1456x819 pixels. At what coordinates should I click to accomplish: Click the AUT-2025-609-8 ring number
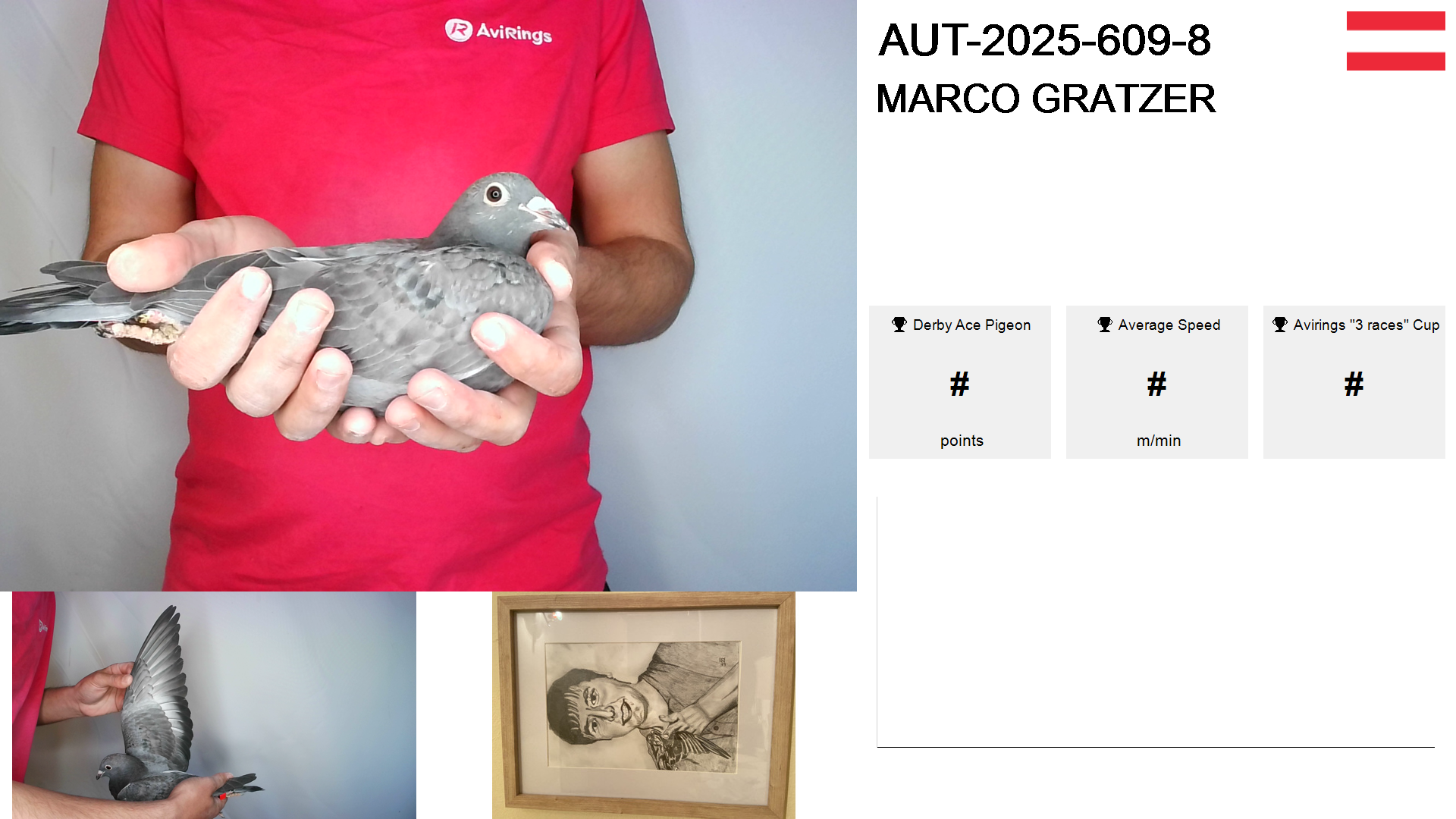[1044, 40]
